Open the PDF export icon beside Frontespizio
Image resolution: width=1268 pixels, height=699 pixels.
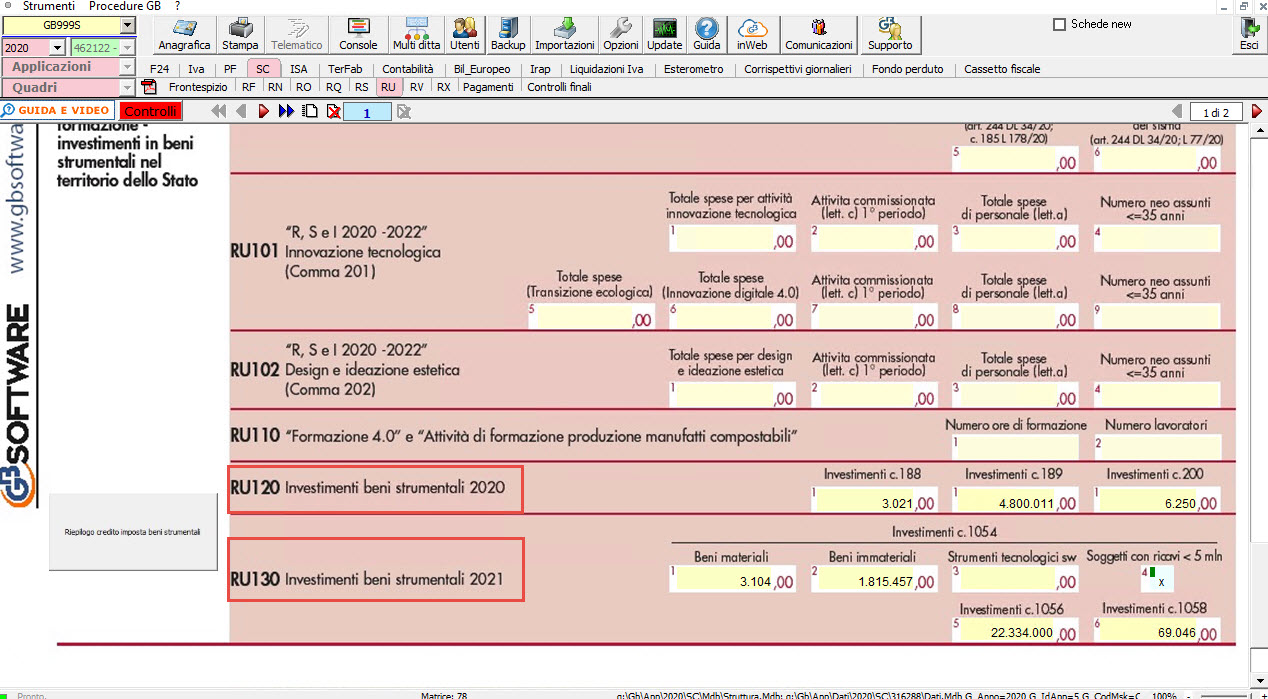click(x=150, y=87)
